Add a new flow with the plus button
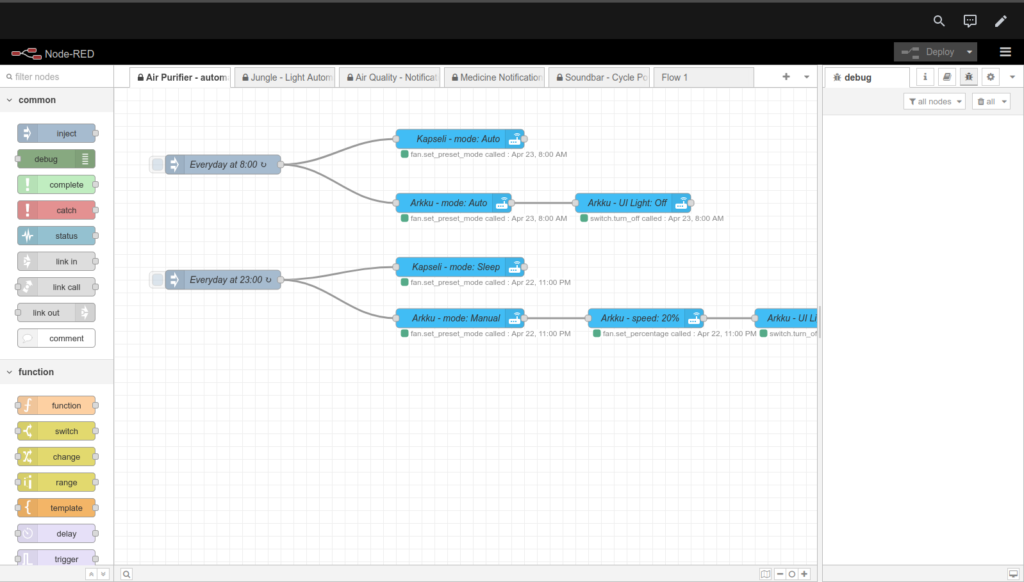Screen dimensions: 1024x582 coord(787,76)
